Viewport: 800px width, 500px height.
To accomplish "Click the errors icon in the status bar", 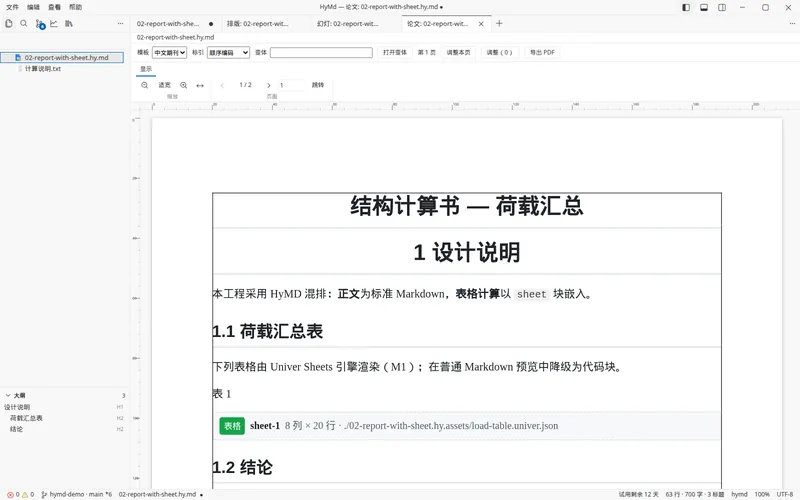I will tap(10, 494).
